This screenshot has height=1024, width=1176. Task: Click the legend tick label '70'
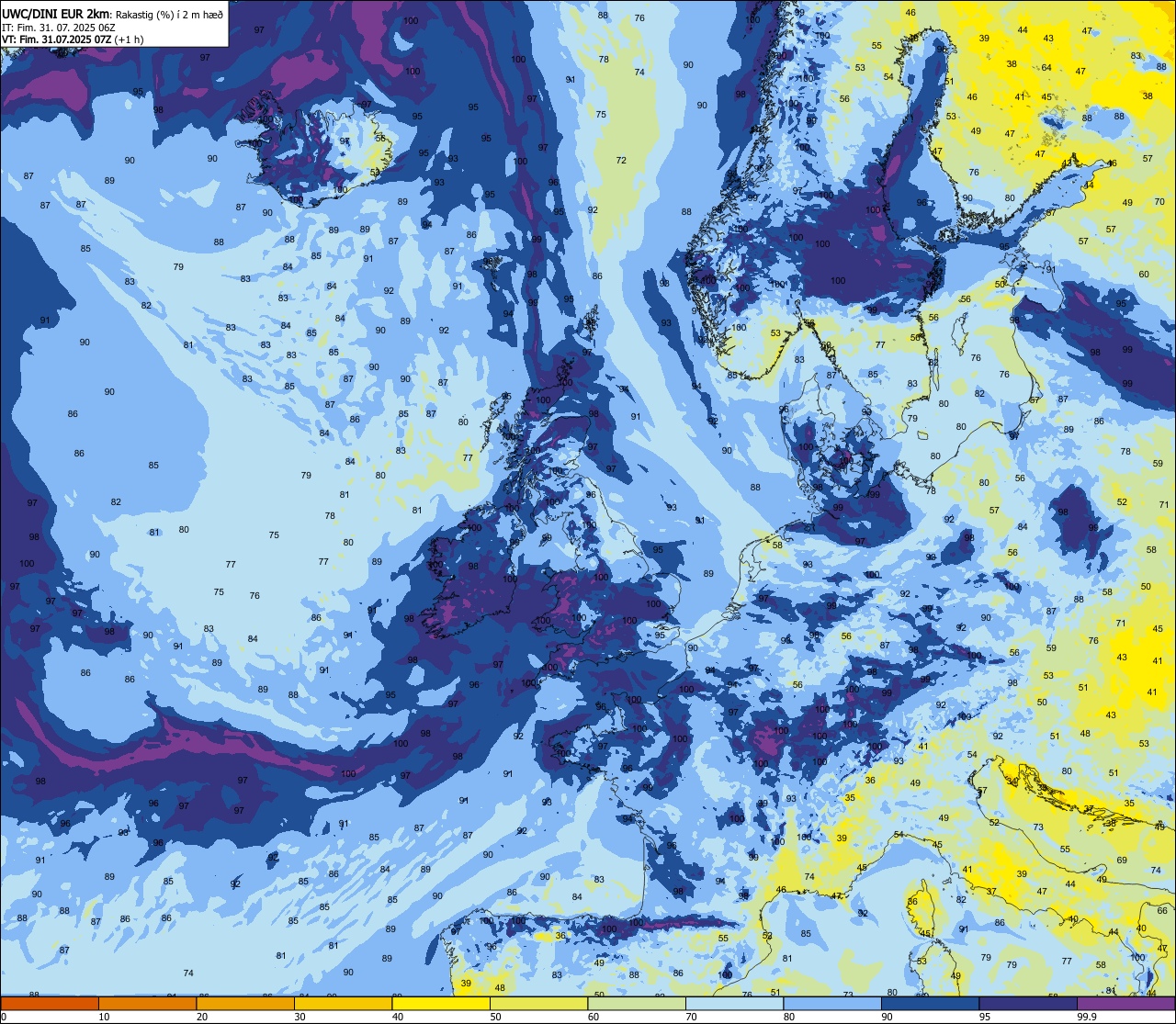[691, 1017]
